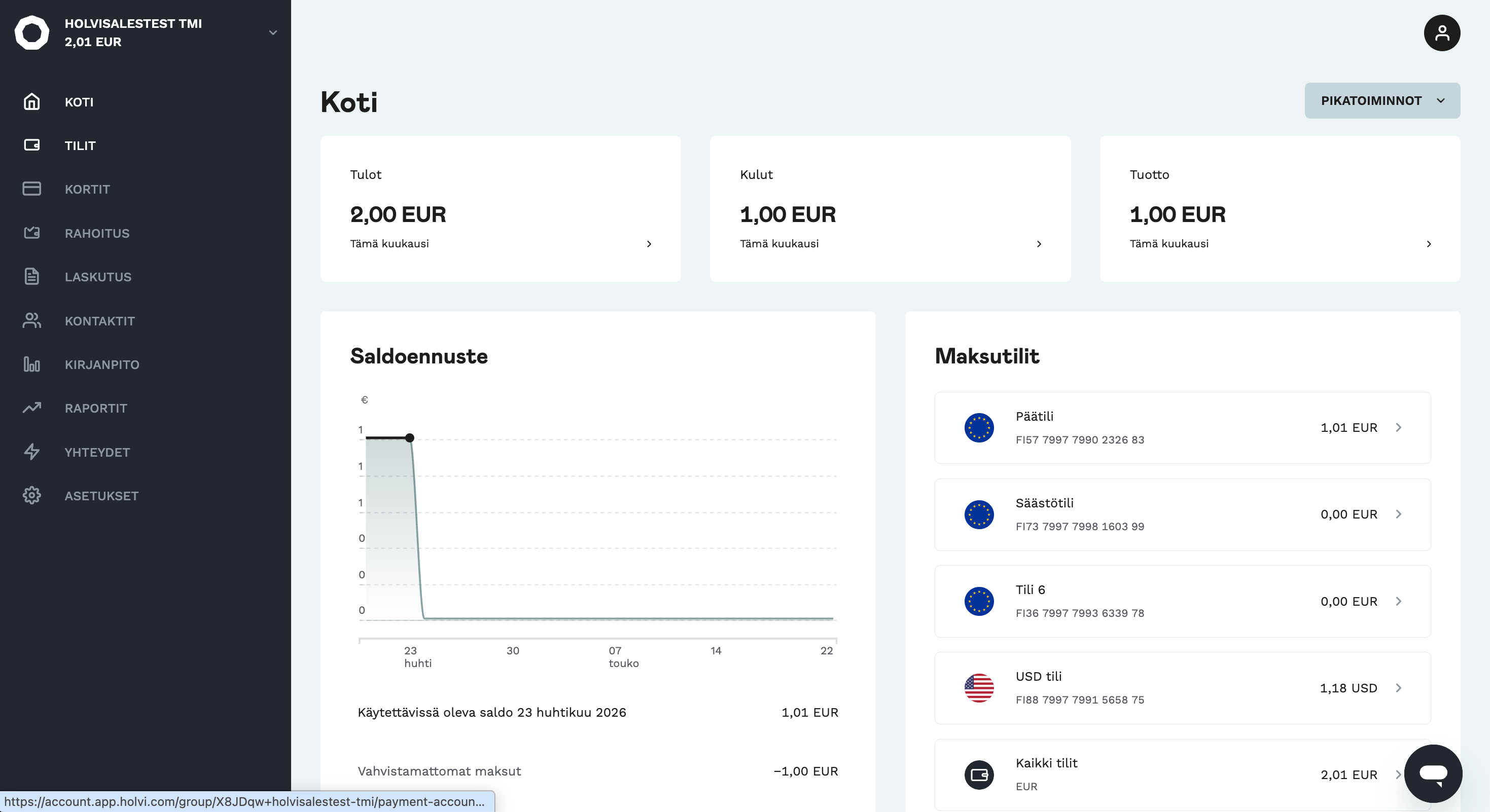Image resolution: width=1490 pixels, height=812 pixels.
Task: Go to Tilit in the sidebar menu
Action: pyautogui.click(x=80, y=145)
